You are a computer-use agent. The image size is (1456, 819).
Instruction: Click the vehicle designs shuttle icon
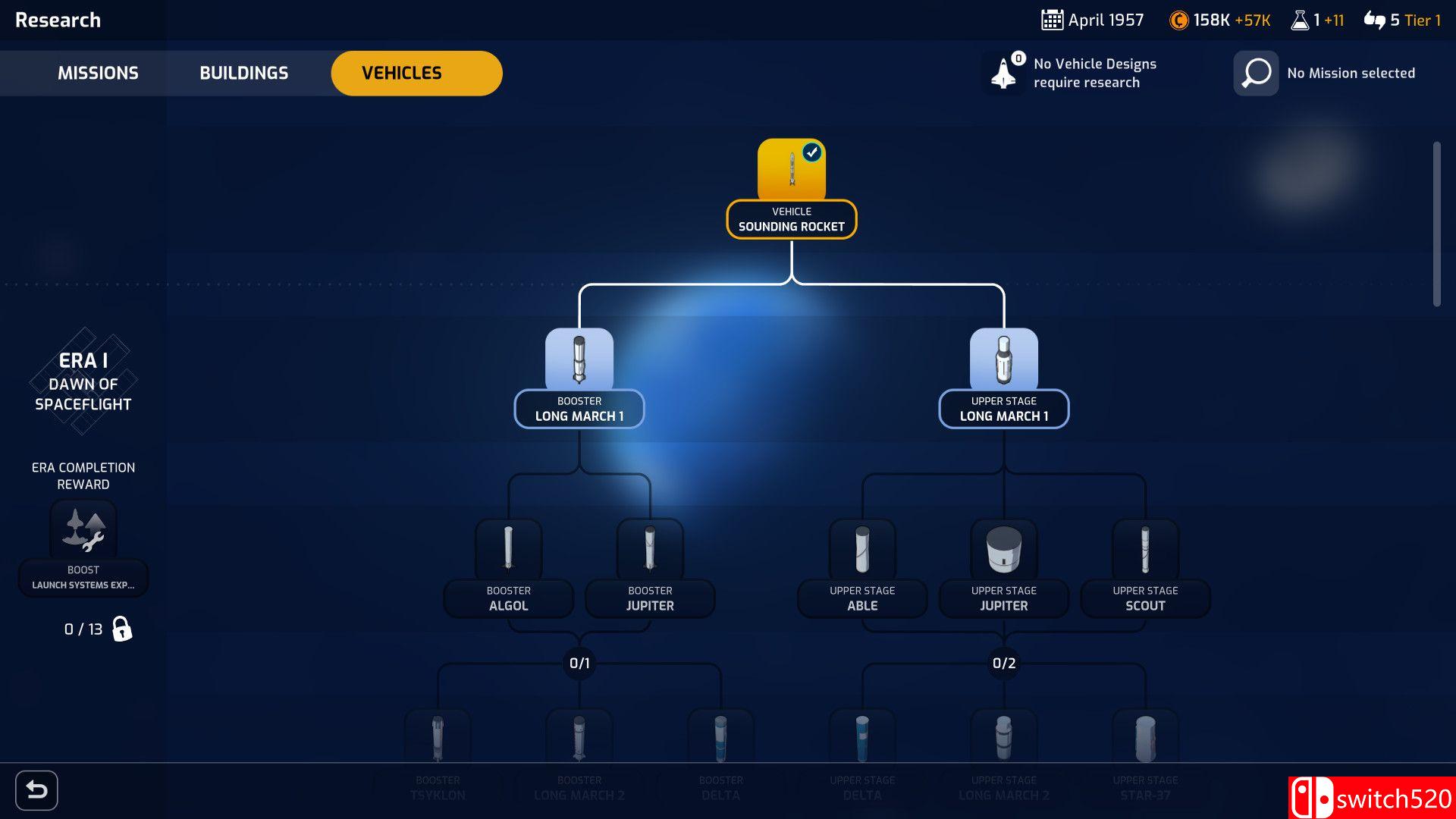[1004, 74]
